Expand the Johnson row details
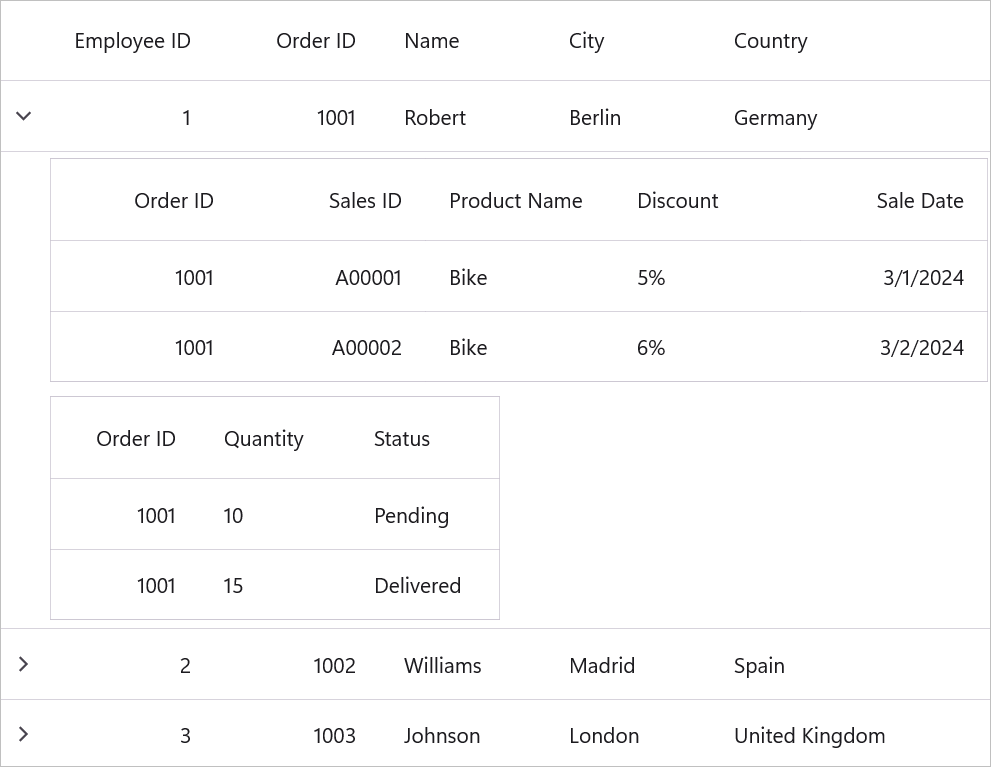Screen dimensions: 991x767 24,734
